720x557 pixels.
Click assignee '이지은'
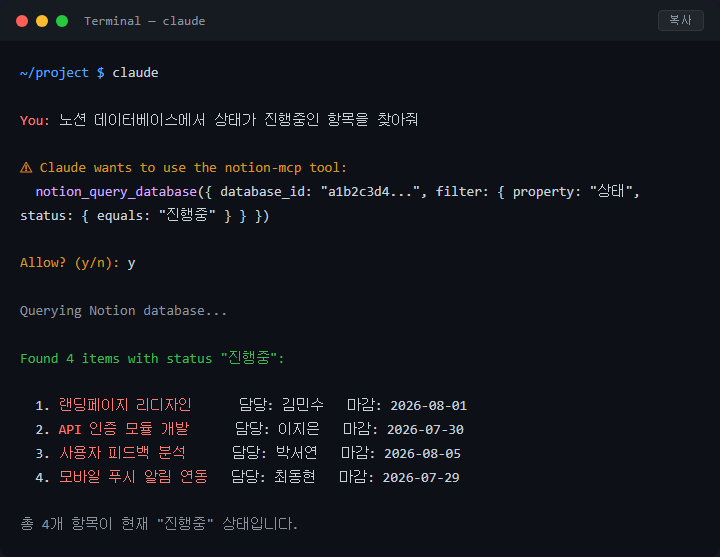coord(299,429)
